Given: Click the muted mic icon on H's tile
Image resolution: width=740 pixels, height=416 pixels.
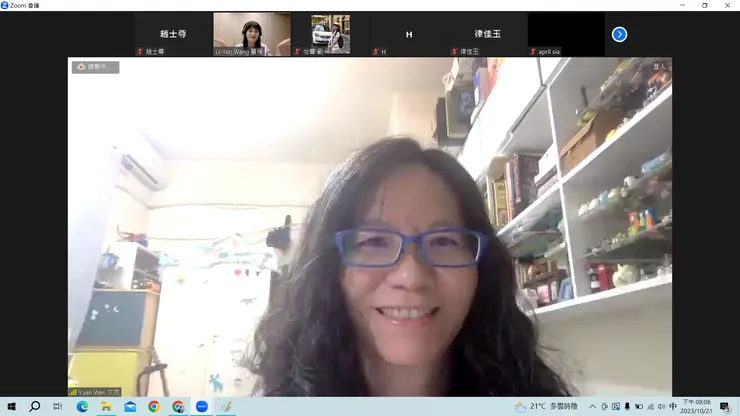Looking at the screenshot, I should [x=376, y=51].
